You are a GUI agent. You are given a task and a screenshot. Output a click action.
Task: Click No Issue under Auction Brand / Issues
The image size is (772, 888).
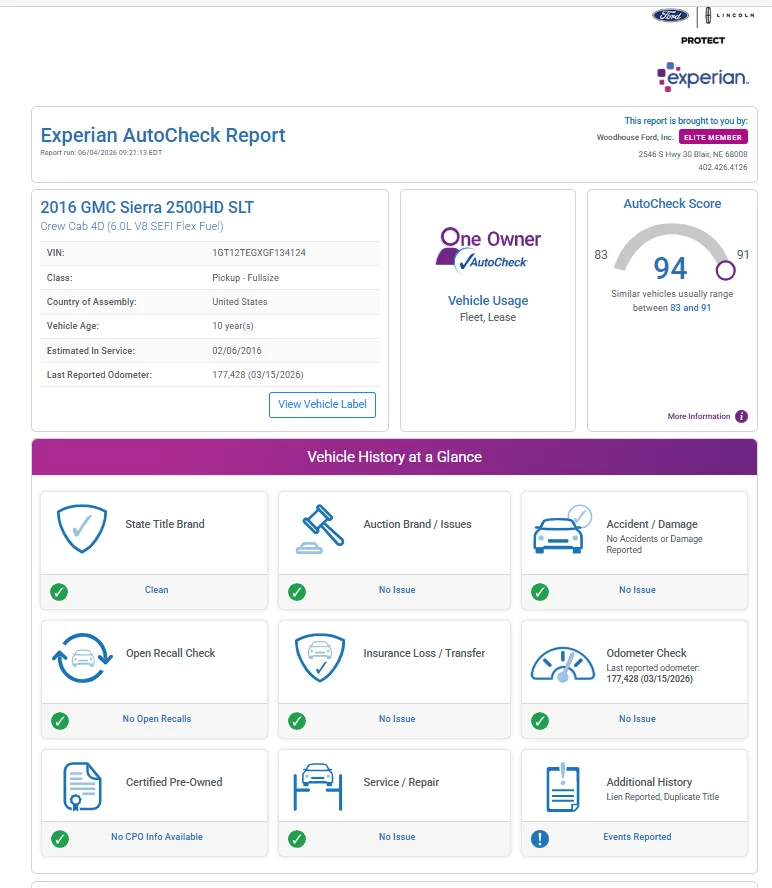397,590
